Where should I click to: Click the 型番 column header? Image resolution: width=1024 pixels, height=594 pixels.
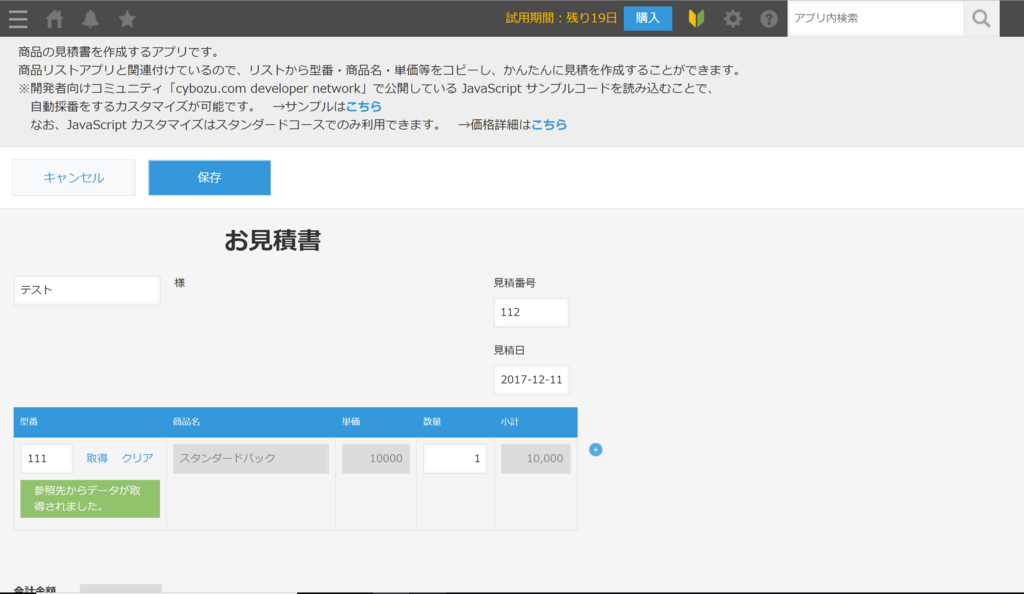29,422
